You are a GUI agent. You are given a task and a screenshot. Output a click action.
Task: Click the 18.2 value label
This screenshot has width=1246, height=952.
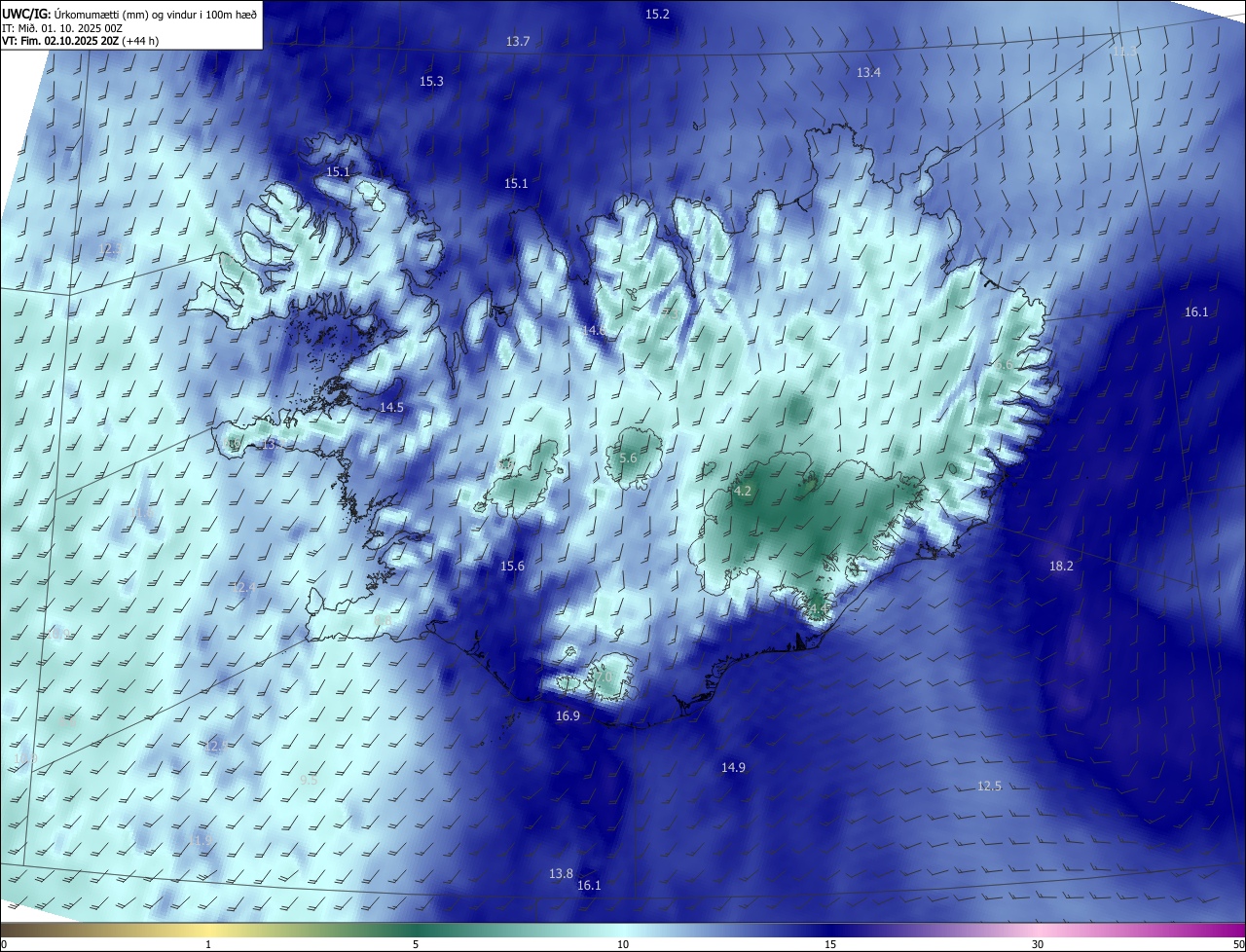point(1061,566)
